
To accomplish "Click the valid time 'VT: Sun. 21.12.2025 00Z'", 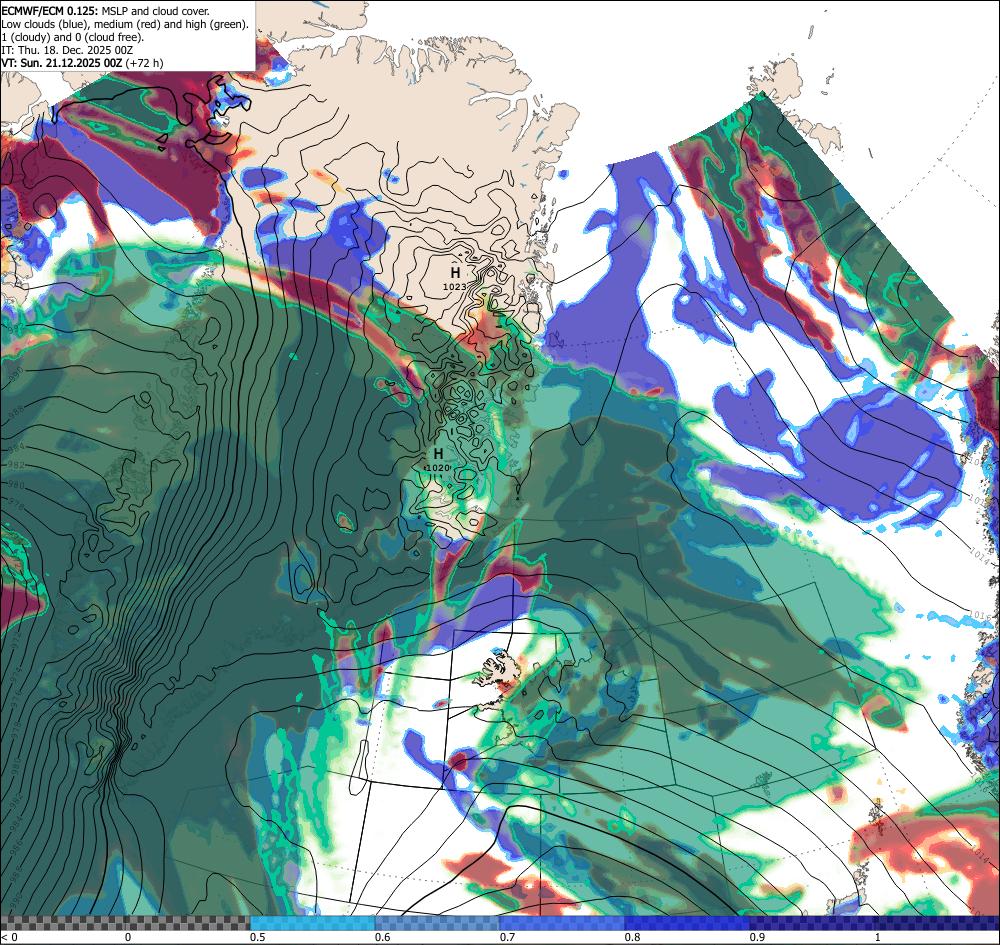I will click(x=62, y=63).
